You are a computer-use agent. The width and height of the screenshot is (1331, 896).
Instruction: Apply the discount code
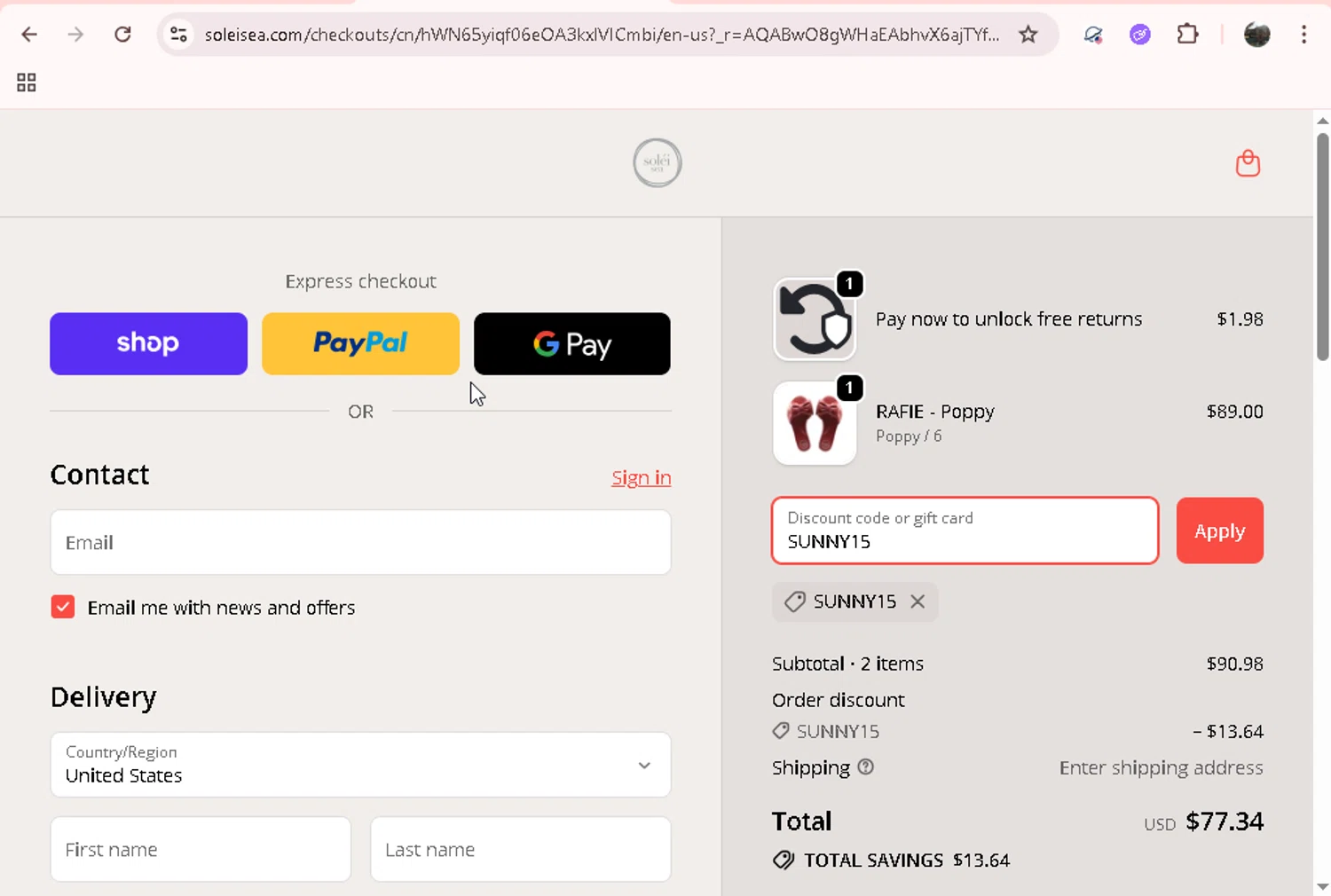(x=1220, y=531)
